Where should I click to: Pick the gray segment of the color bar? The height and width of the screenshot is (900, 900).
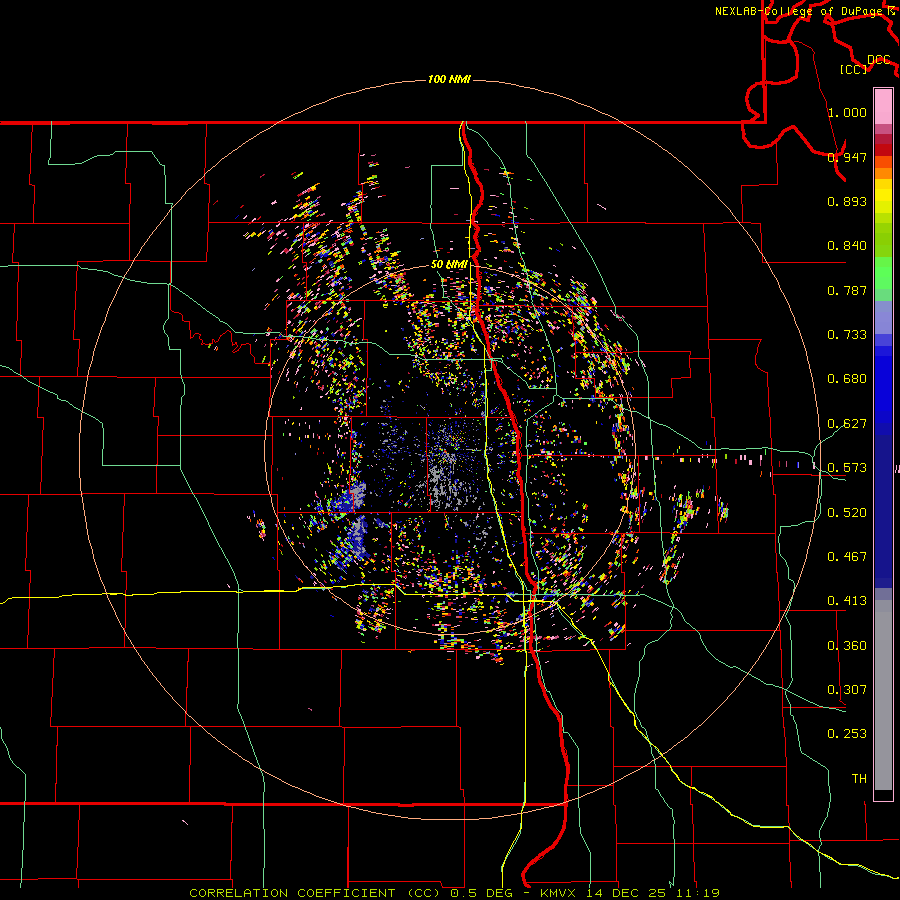[883, 695]
